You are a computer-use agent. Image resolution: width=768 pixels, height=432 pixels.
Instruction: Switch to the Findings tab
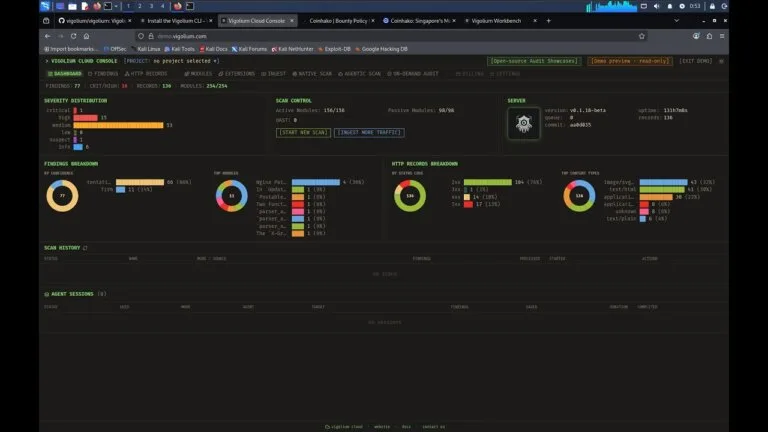point(103,74)
